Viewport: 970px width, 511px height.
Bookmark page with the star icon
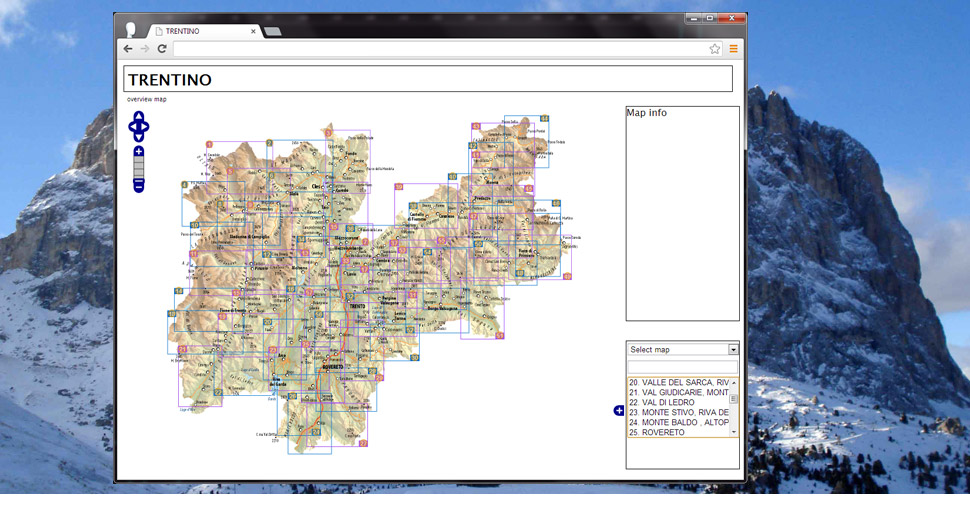tap(715, 49)
